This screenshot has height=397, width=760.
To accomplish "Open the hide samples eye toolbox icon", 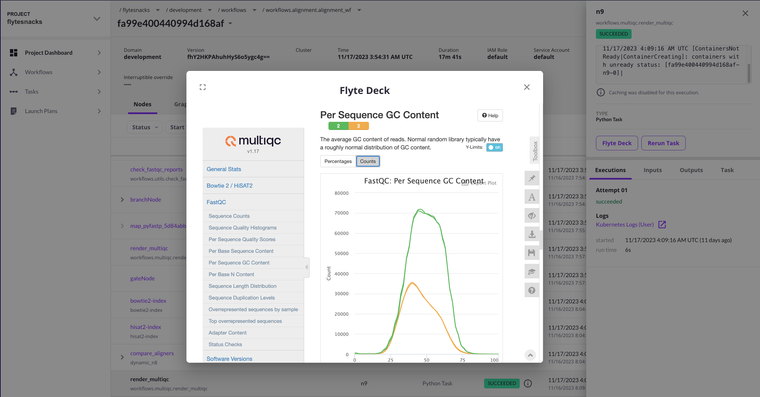I will coord(532,216).
